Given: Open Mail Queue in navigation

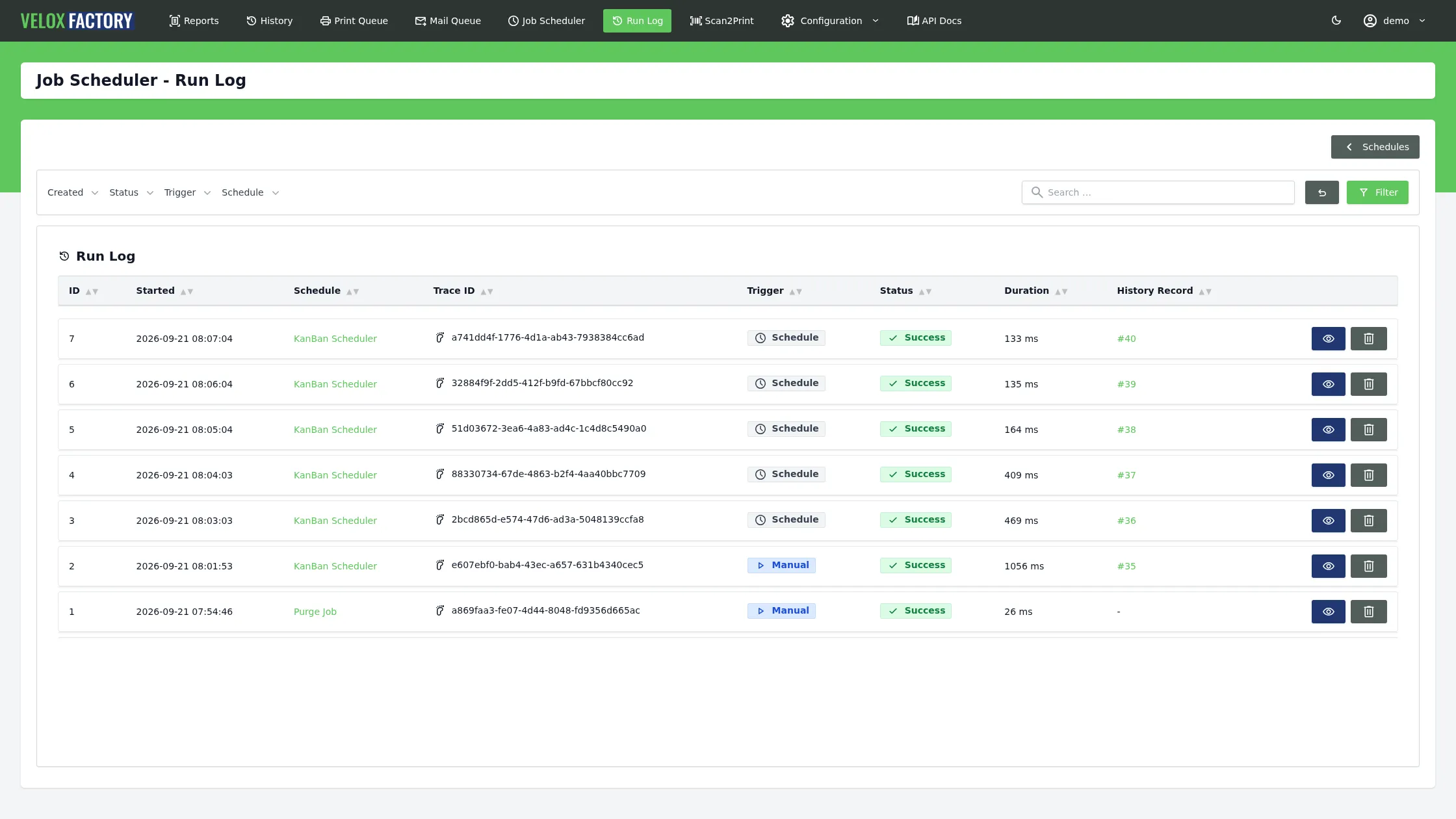Looking at the screenshot, I should pyautogui.click(x=448, y=21).
